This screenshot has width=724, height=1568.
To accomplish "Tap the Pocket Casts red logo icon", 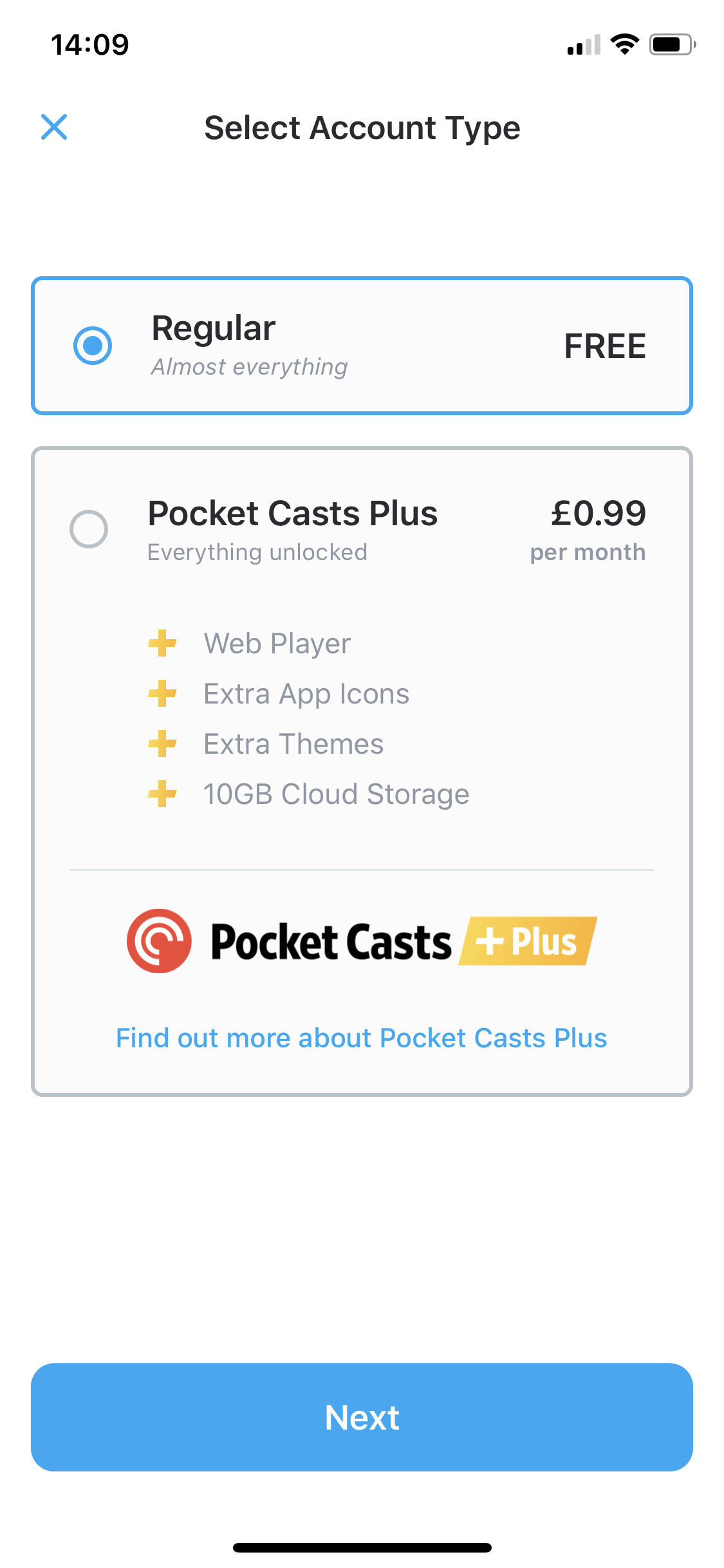I will pyautogui.click(x=159, y=941).
